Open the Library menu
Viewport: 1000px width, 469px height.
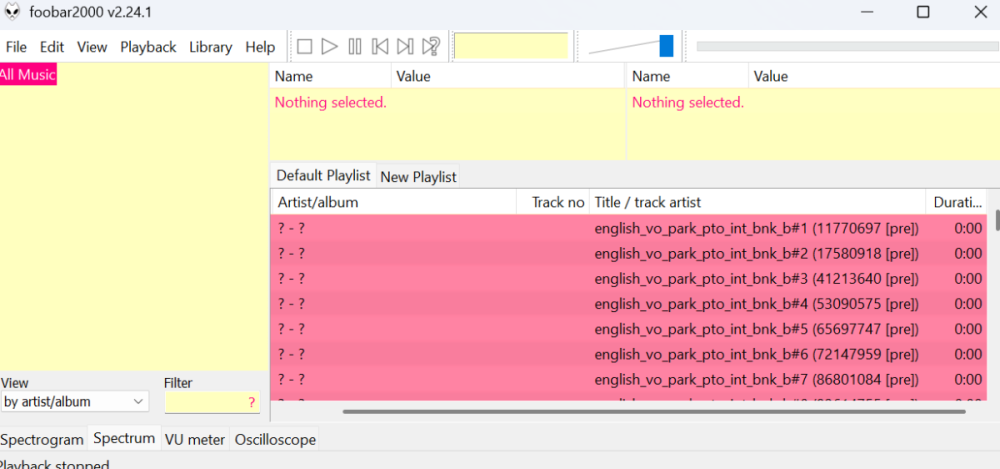click(210, 47)
